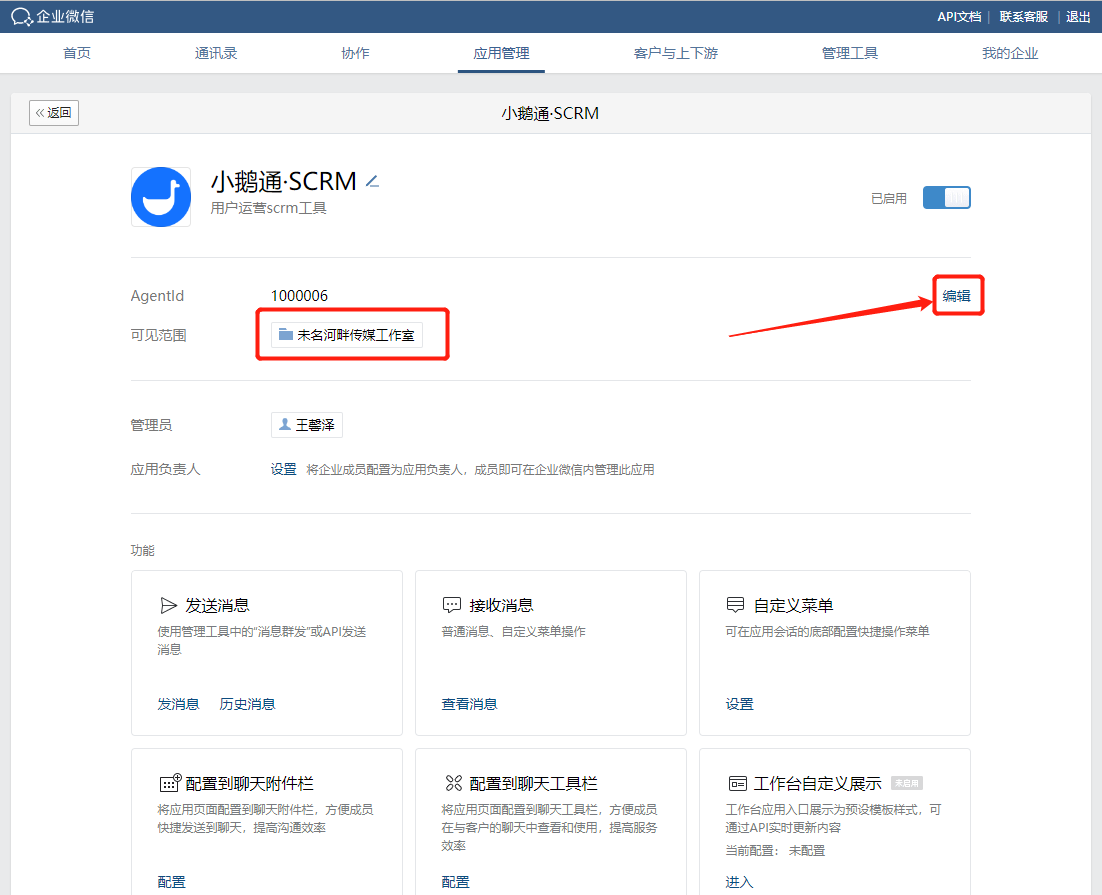Viewport: 1102px width, 895px height.
Task: Click the 接收消息 card title
Action: coord(501,605)
